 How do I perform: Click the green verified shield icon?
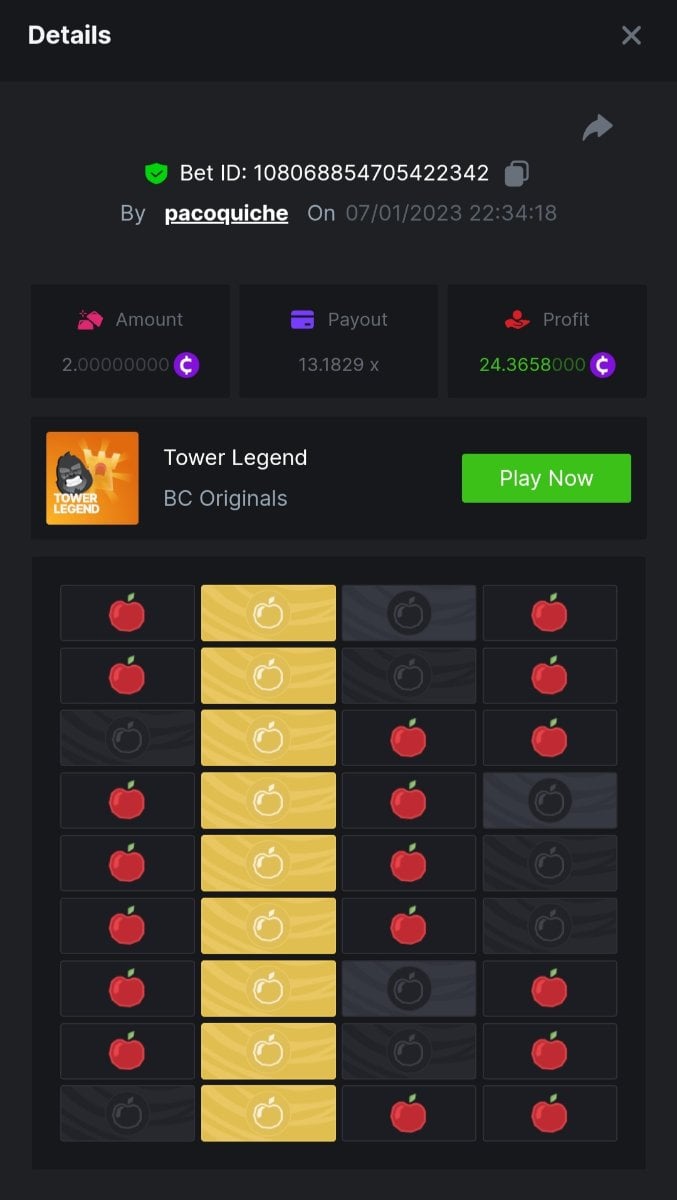(x=155, y=173)
